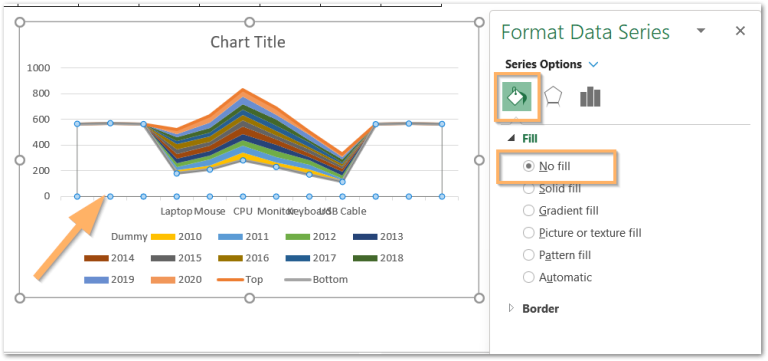The width and height of the screenshot is (768, 361).
Task: Collapse the Fill section
Action: click(512, 139)
